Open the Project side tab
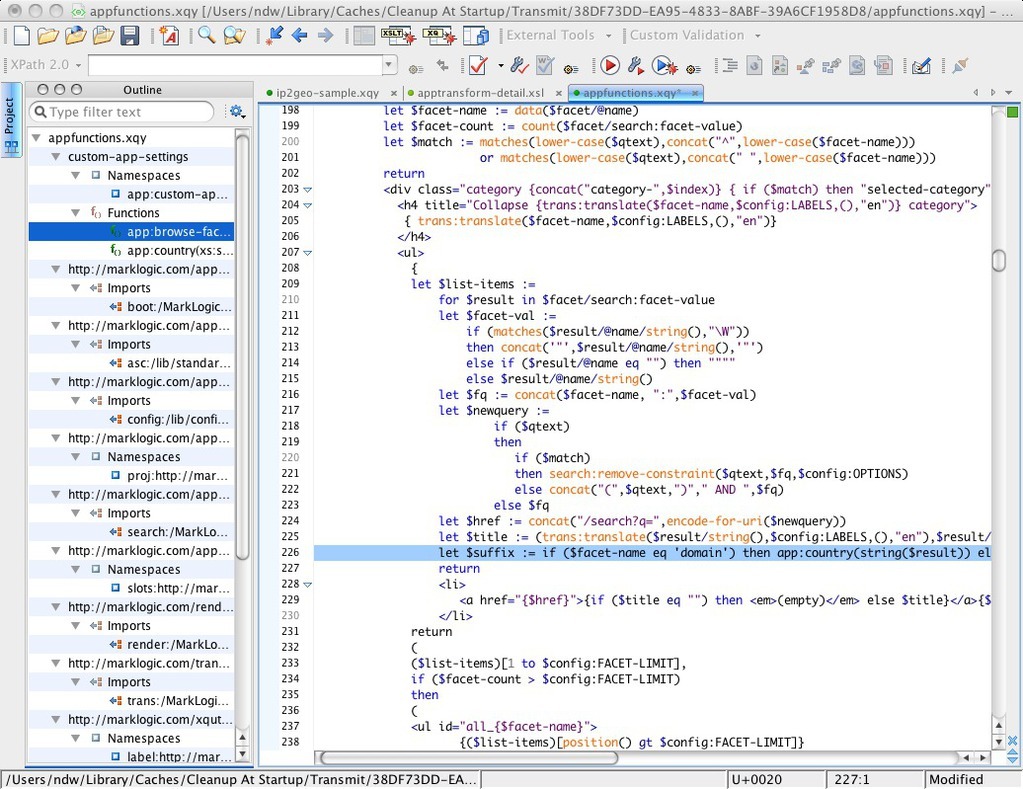 pos(10,119)
